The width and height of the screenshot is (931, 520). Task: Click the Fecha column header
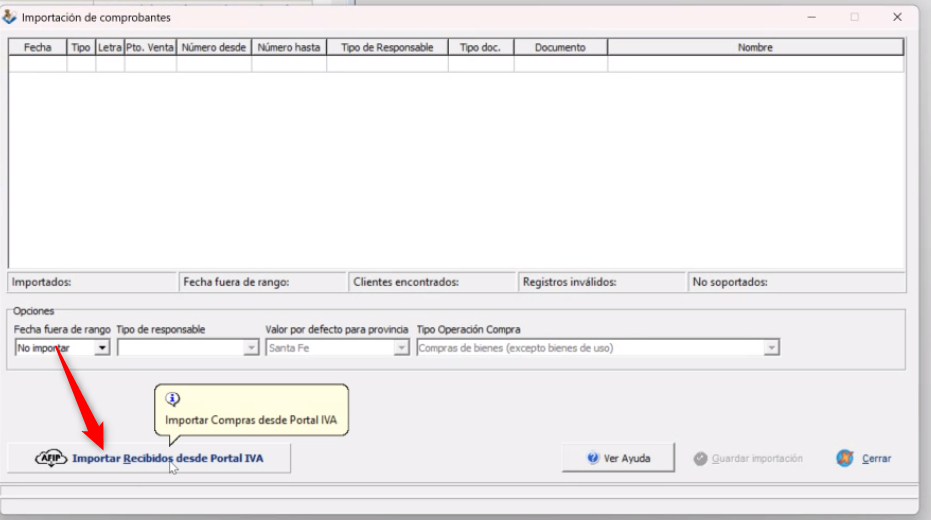click(38, 47)
